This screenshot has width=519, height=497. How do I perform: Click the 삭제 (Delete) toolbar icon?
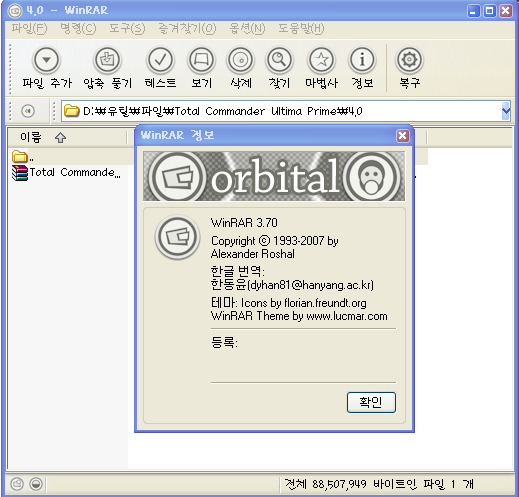240,60
